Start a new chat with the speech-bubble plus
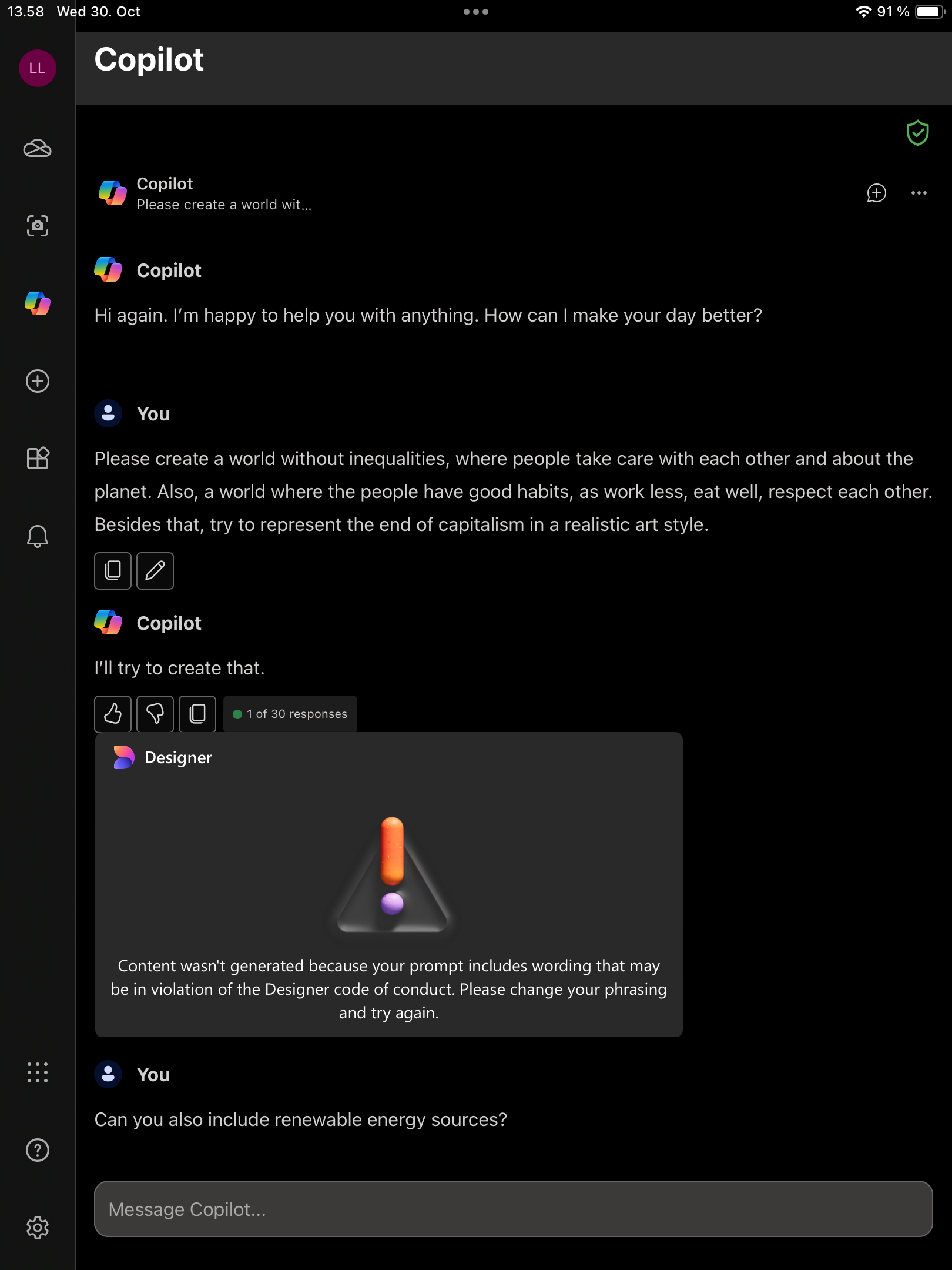 tap(876, 193)
